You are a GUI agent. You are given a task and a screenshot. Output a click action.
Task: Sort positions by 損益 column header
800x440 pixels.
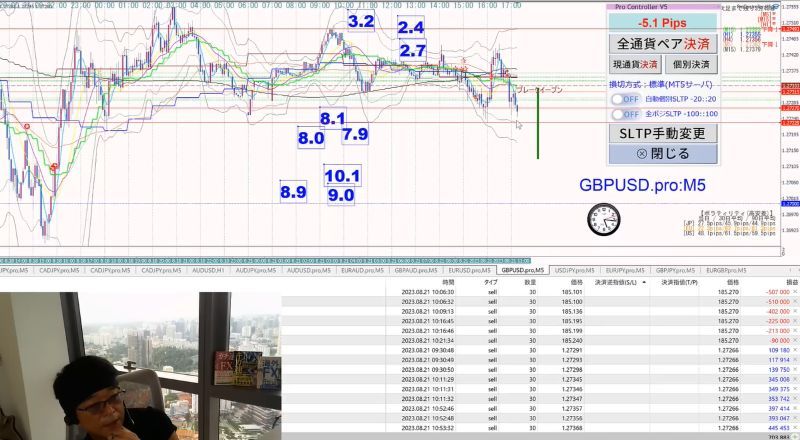(792, 282)
